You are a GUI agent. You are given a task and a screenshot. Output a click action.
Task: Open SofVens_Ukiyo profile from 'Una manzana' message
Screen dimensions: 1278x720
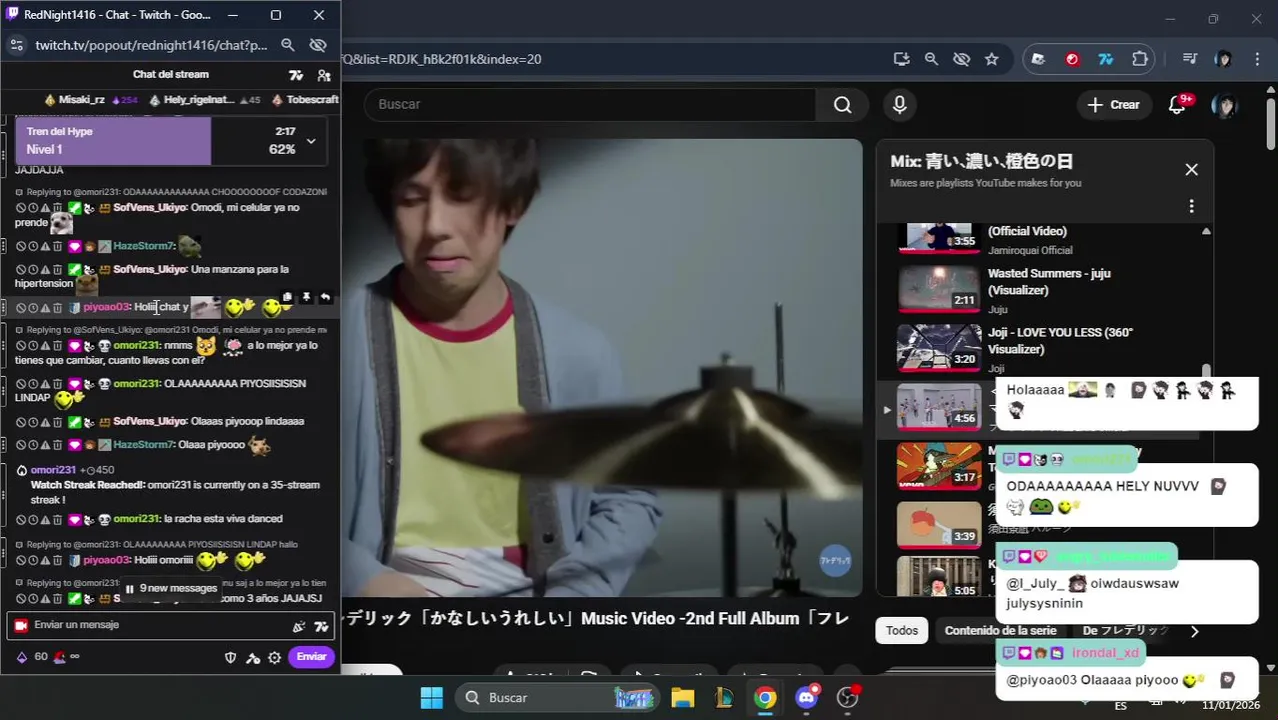click(x=150, y=269)
